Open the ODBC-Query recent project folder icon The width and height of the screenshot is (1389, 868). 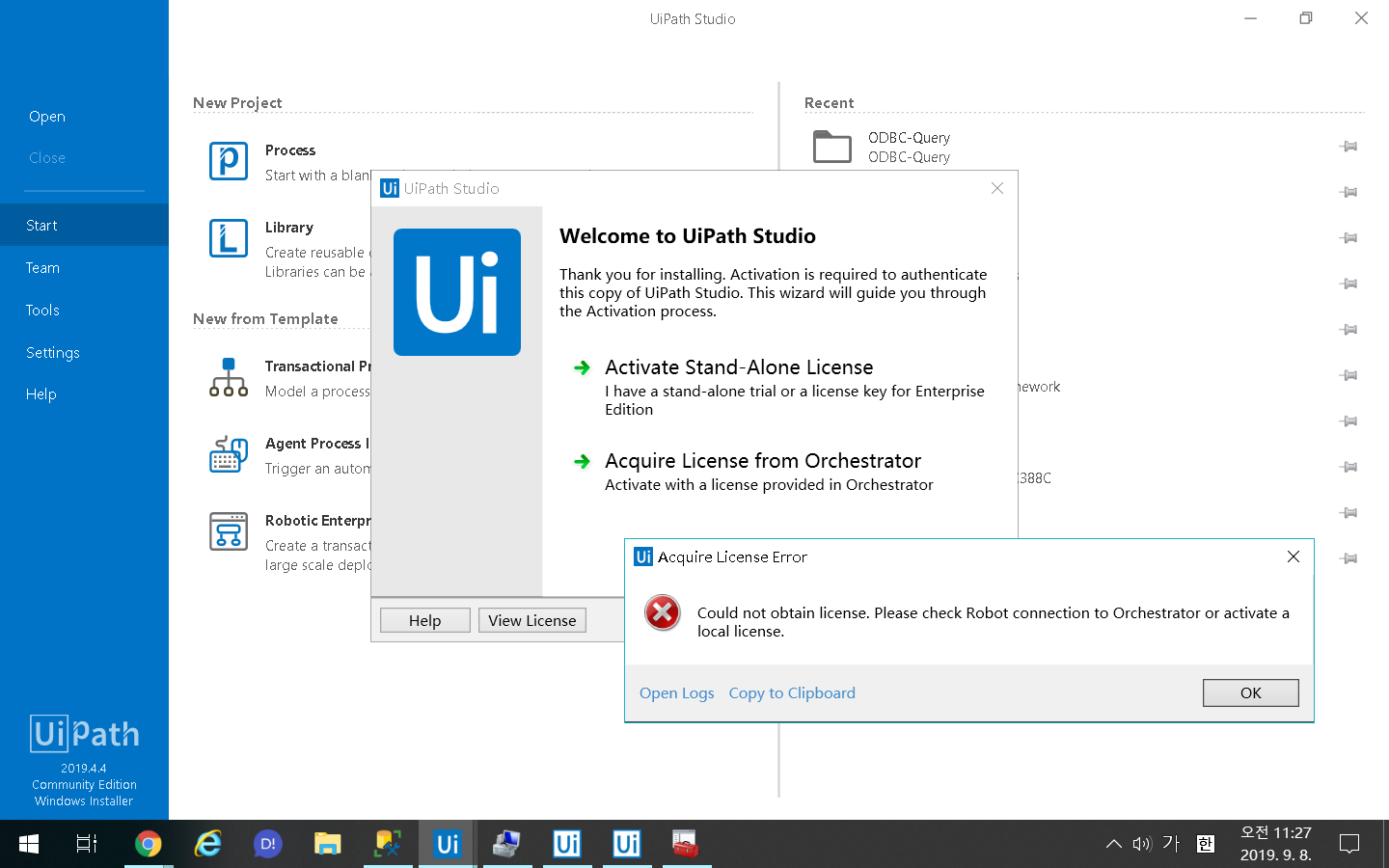tap(831, 147)
